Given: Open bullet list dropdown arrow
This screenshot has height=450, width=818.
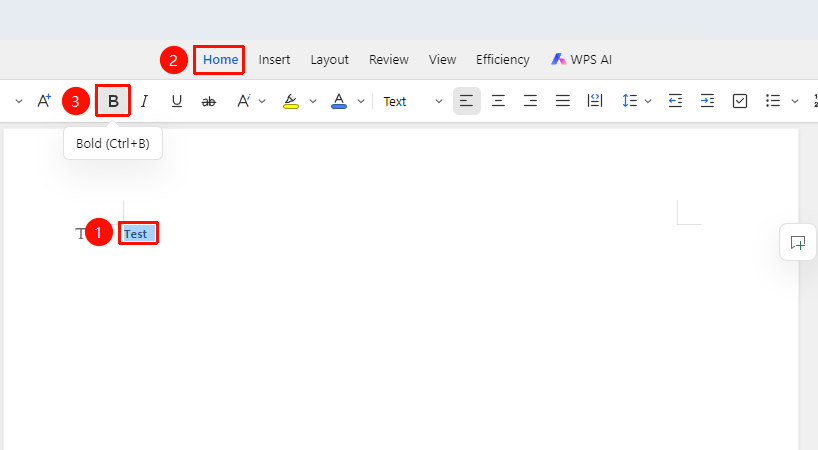Looking at the screenshot, I should point(795,101).
